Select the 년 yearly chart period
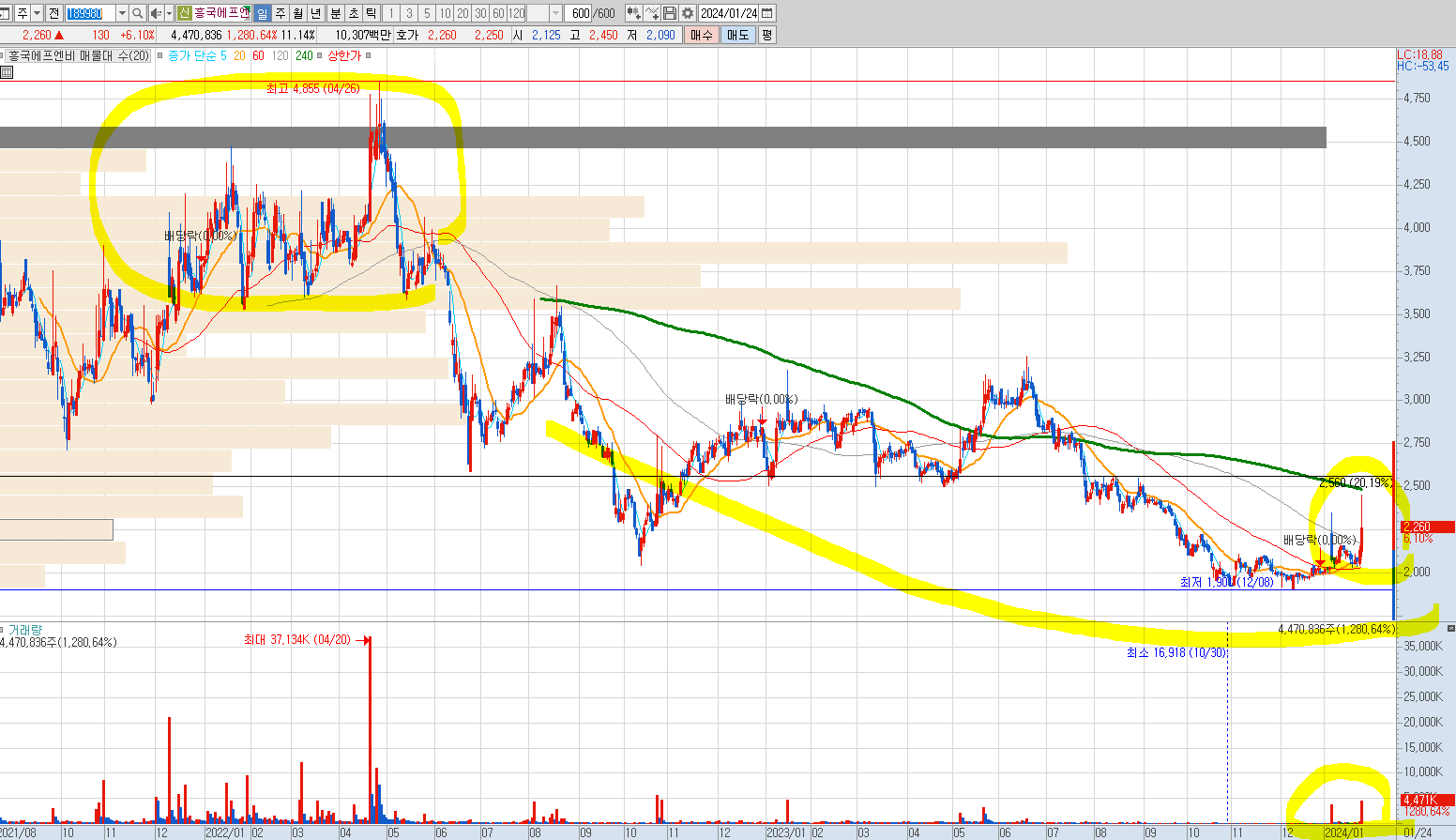Screen dimensions: 1456x840 point(315,13)
